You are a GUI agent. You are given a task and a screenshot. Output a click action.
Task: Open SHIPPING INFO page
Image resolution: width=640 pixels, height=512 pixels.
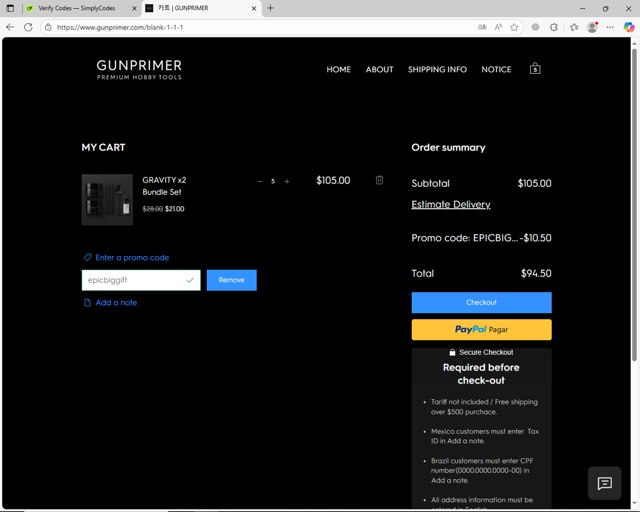click(437, 69)
